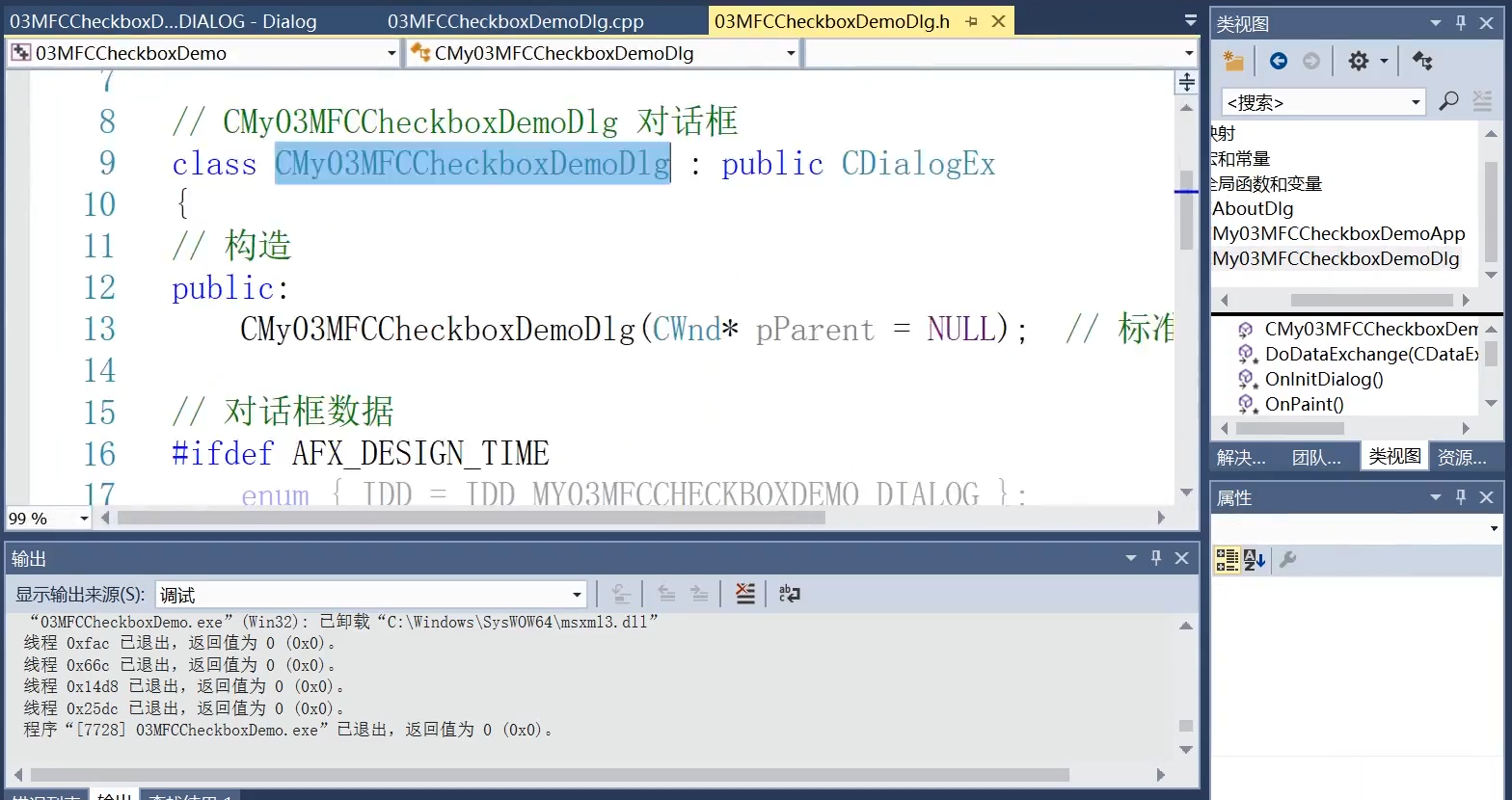The width and height of the screenshot is (1512, 800).
Task: Click the clear search icon in Class View
Action: click(x=1483, y=101)
